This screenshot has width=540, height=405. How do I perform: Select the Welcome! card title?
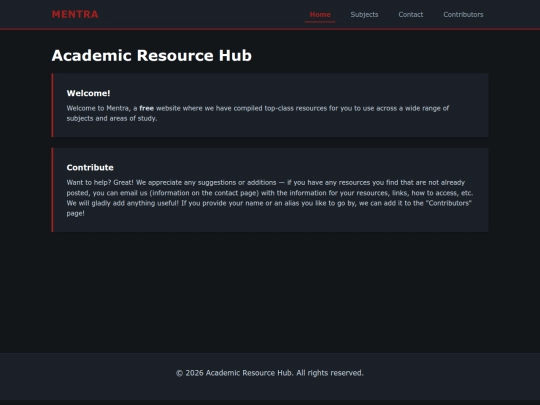(89, 93)
